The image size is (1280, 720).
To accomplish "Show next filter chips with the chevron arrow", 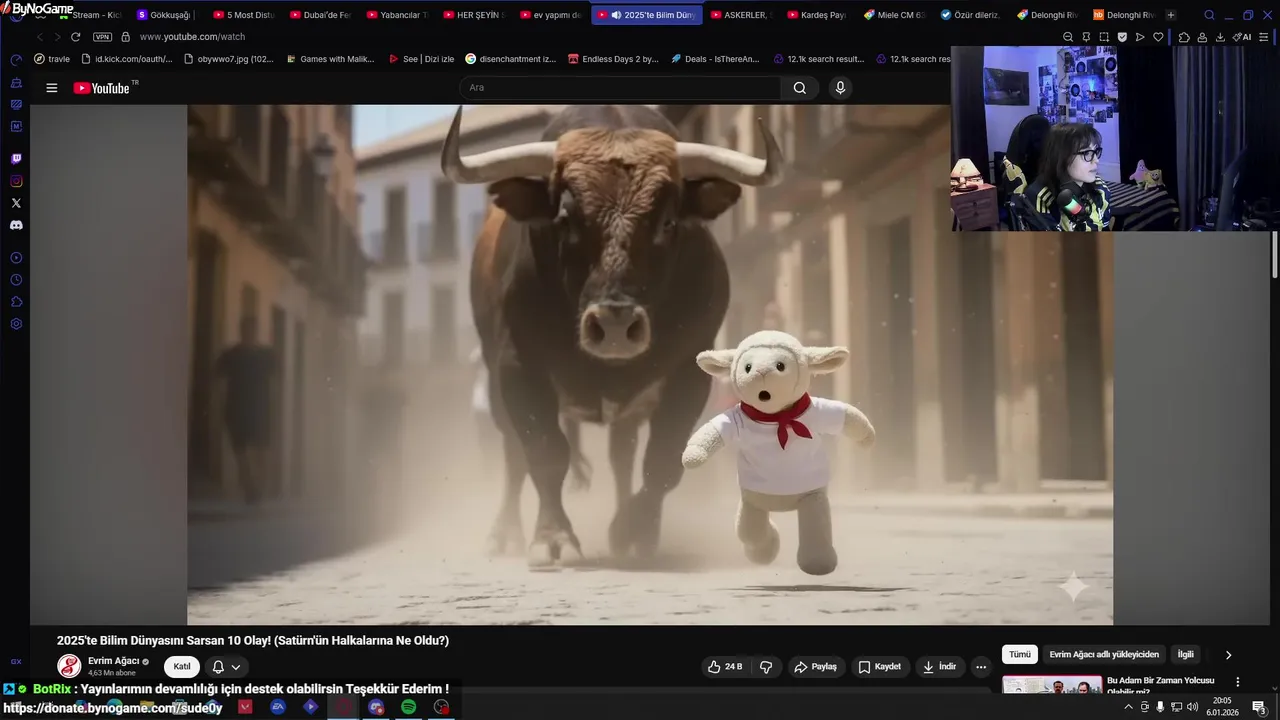I will (1228, 655).
